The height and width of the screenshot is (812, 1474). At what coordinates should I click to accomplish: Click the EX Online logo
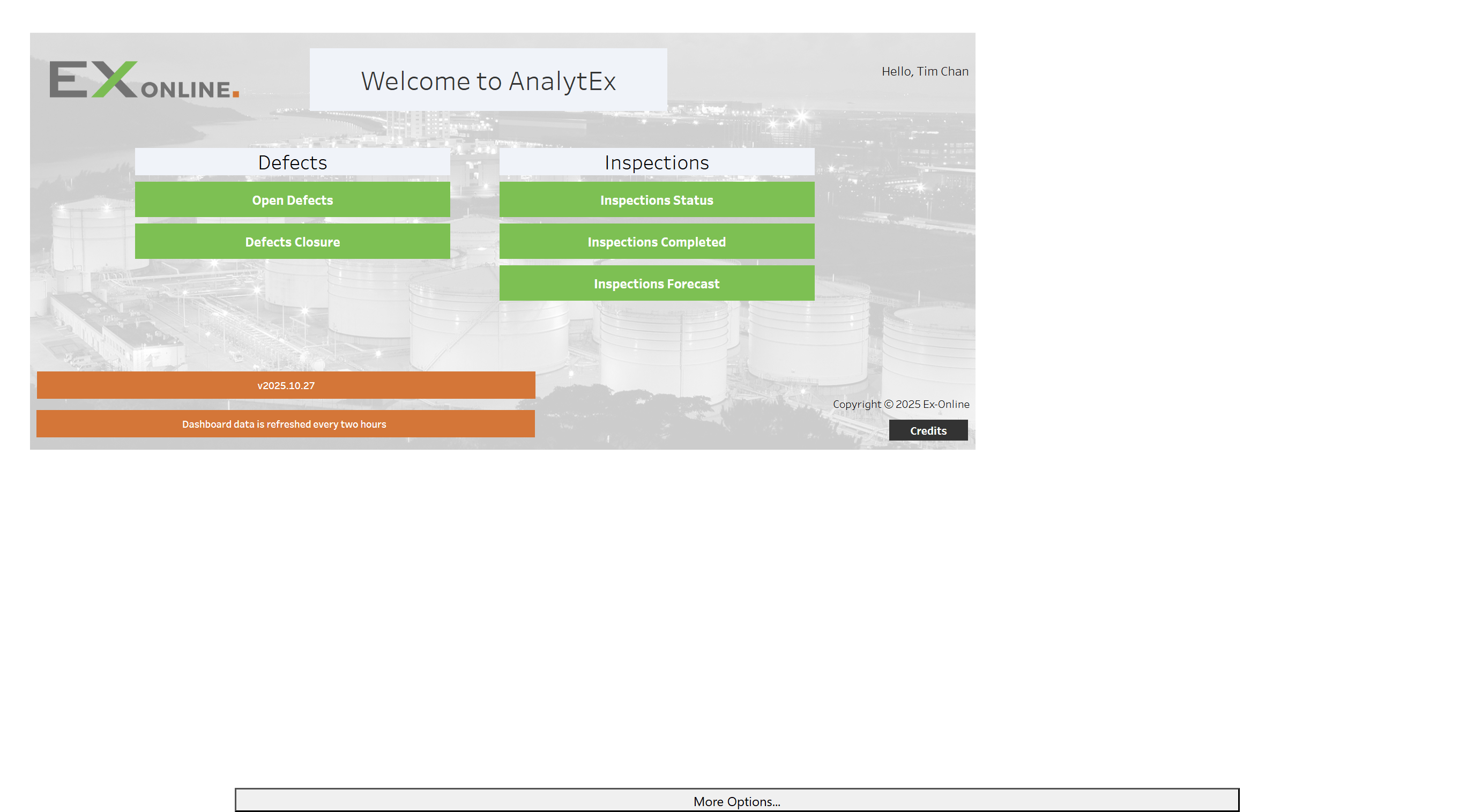click(x=144, y=79)
